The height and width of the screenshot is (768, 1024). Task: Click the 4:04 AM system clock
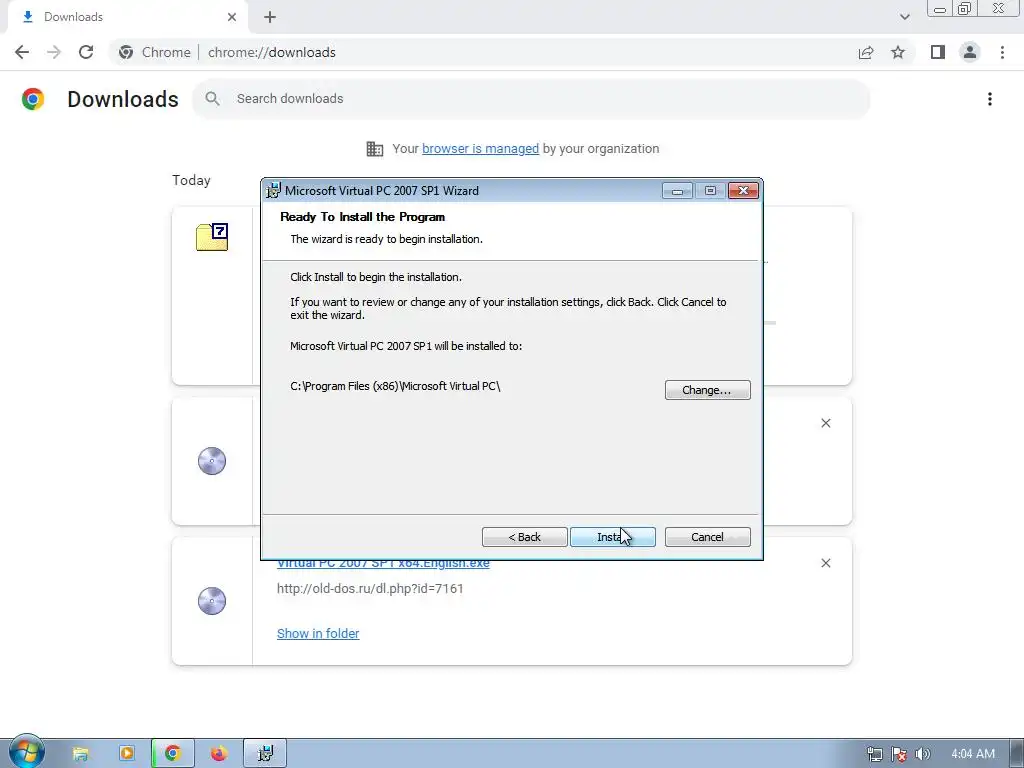(973, 754)
